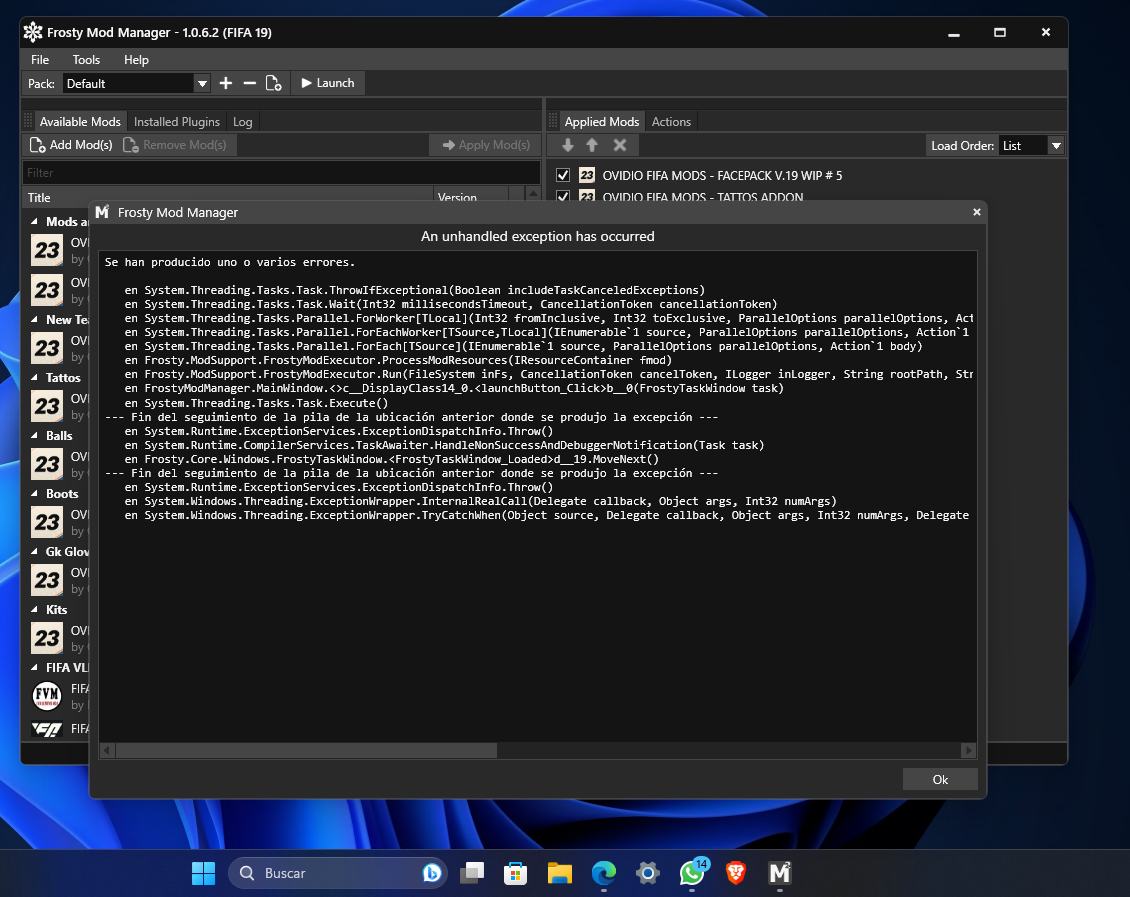
Task: Click the Launch button
Action: coord(328,83)
